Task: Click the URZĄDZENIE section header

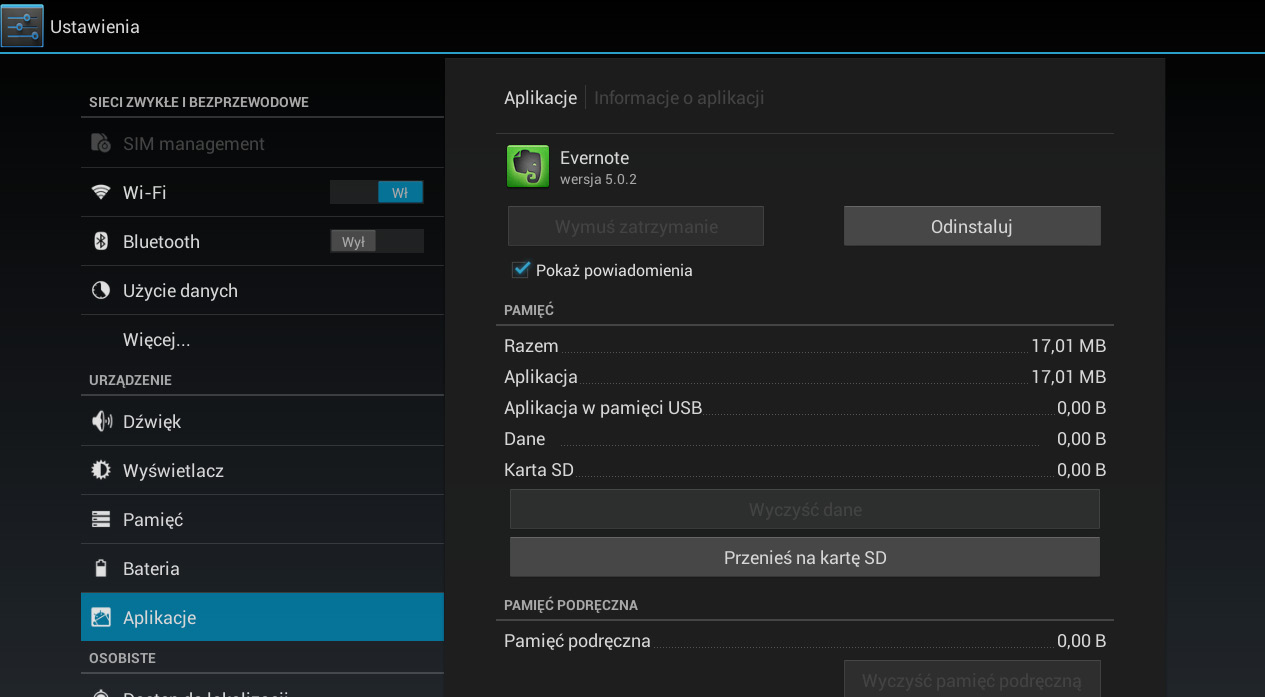Action: (x=130, y=380)
